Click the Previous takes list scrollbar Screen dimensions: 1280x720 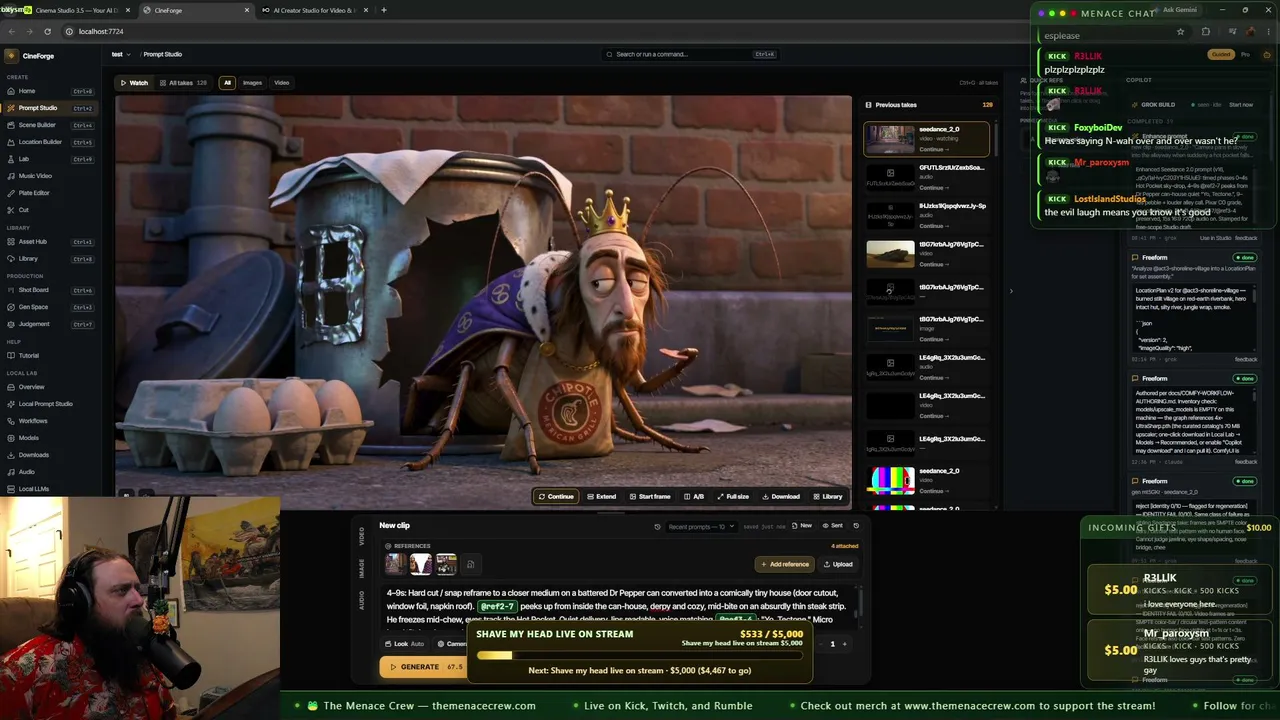[x=995, y=140]
